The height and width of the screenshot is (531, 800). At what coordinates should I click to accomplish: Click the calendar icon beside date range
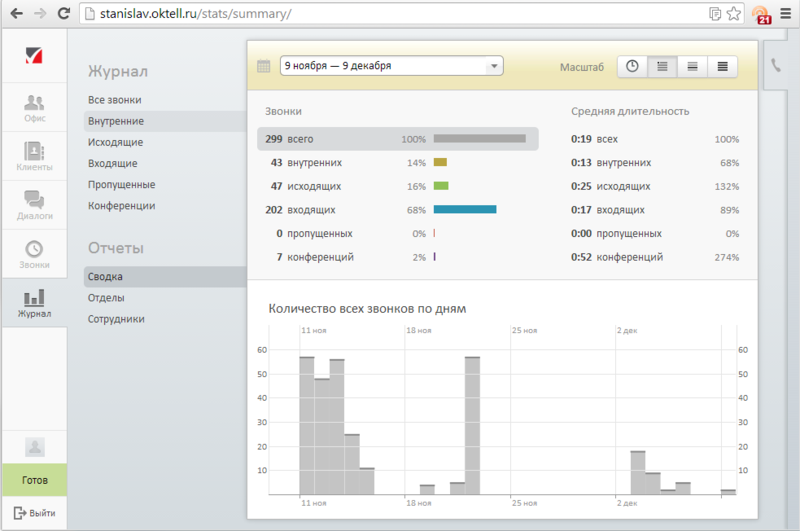click(x=264, y=66)
